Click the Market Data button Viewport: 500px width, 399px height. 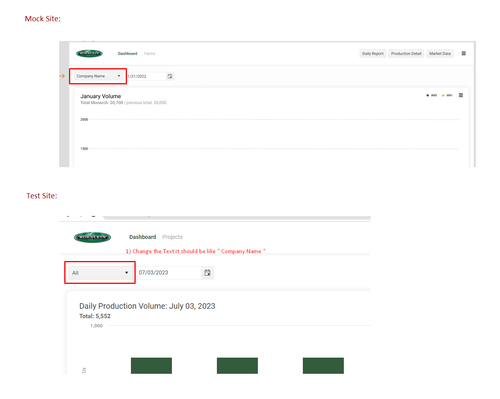tap(440, 53)
